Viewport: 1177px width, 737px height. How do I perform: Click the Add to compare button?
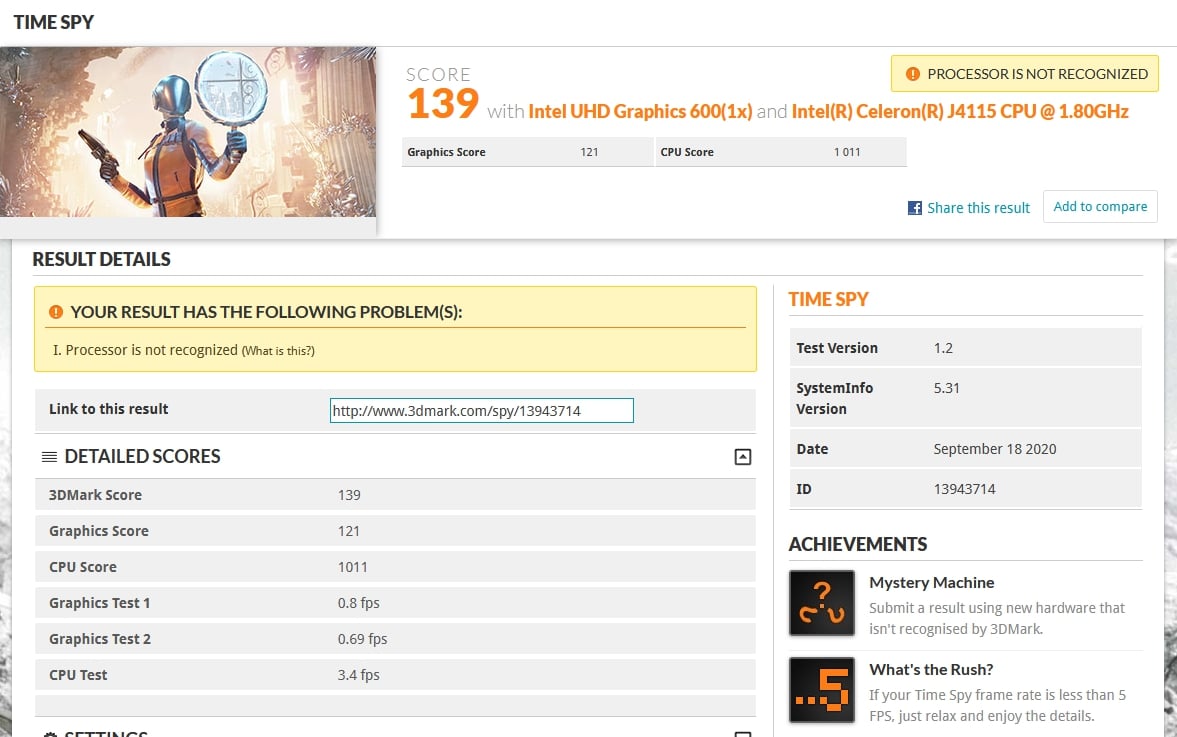1100,206
